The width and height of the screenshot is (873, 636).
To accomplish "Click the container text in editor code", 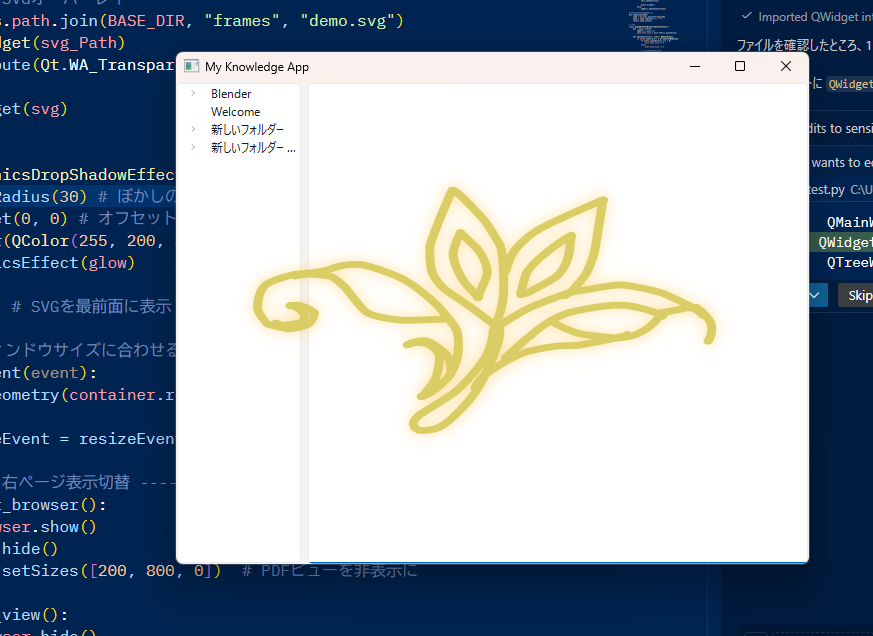I will click(x=112, y=395).
